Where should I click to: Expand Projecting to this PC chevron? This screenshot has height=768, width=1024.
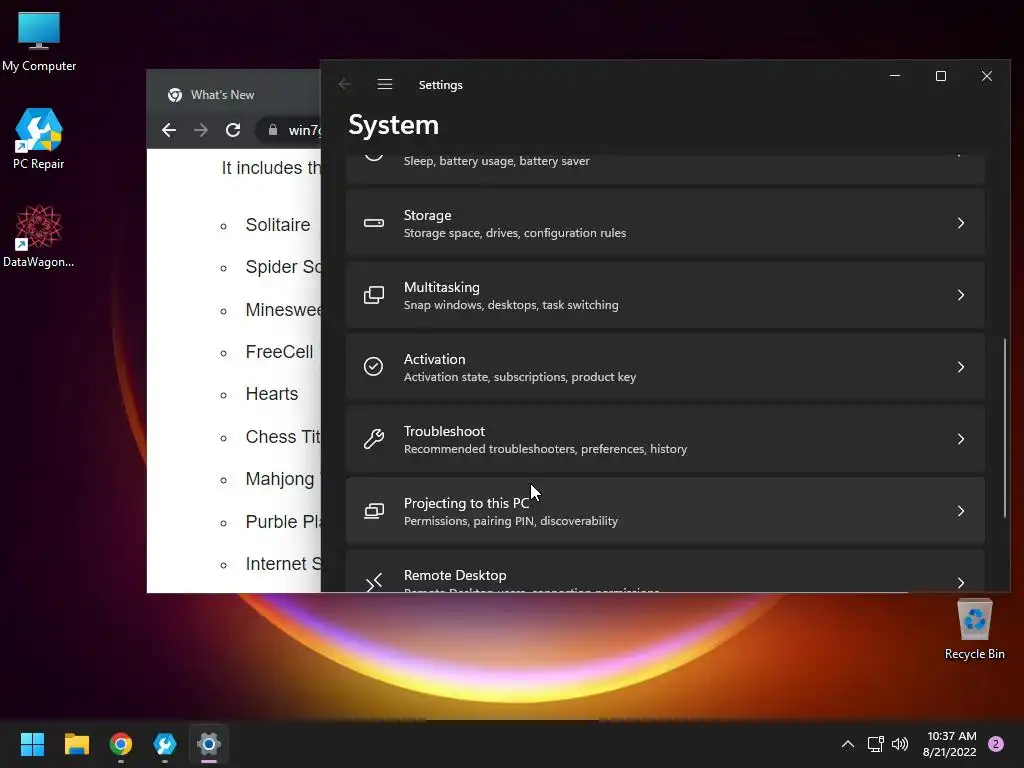[961, 511]
